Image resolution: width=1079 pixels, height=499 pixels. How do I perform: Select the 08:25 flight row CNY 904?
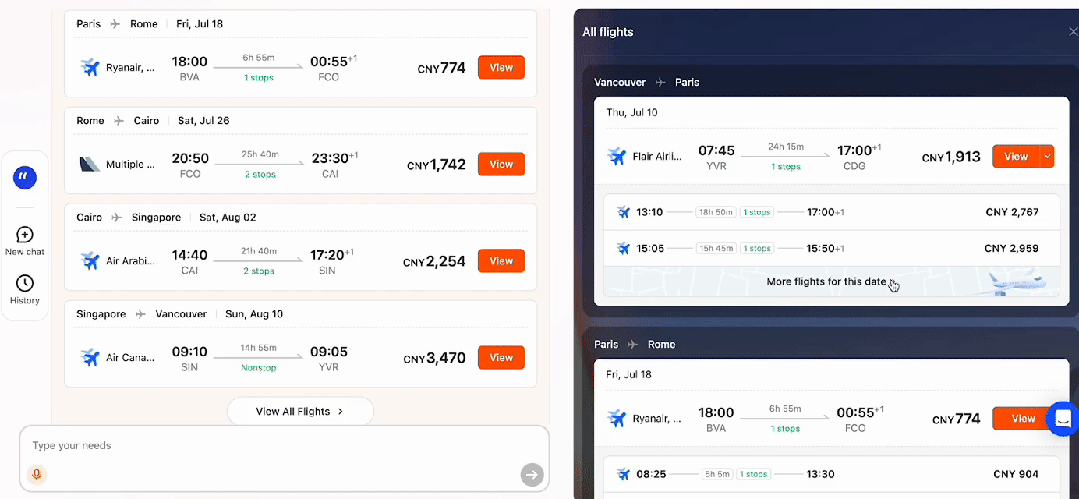[x=826, y=474]
